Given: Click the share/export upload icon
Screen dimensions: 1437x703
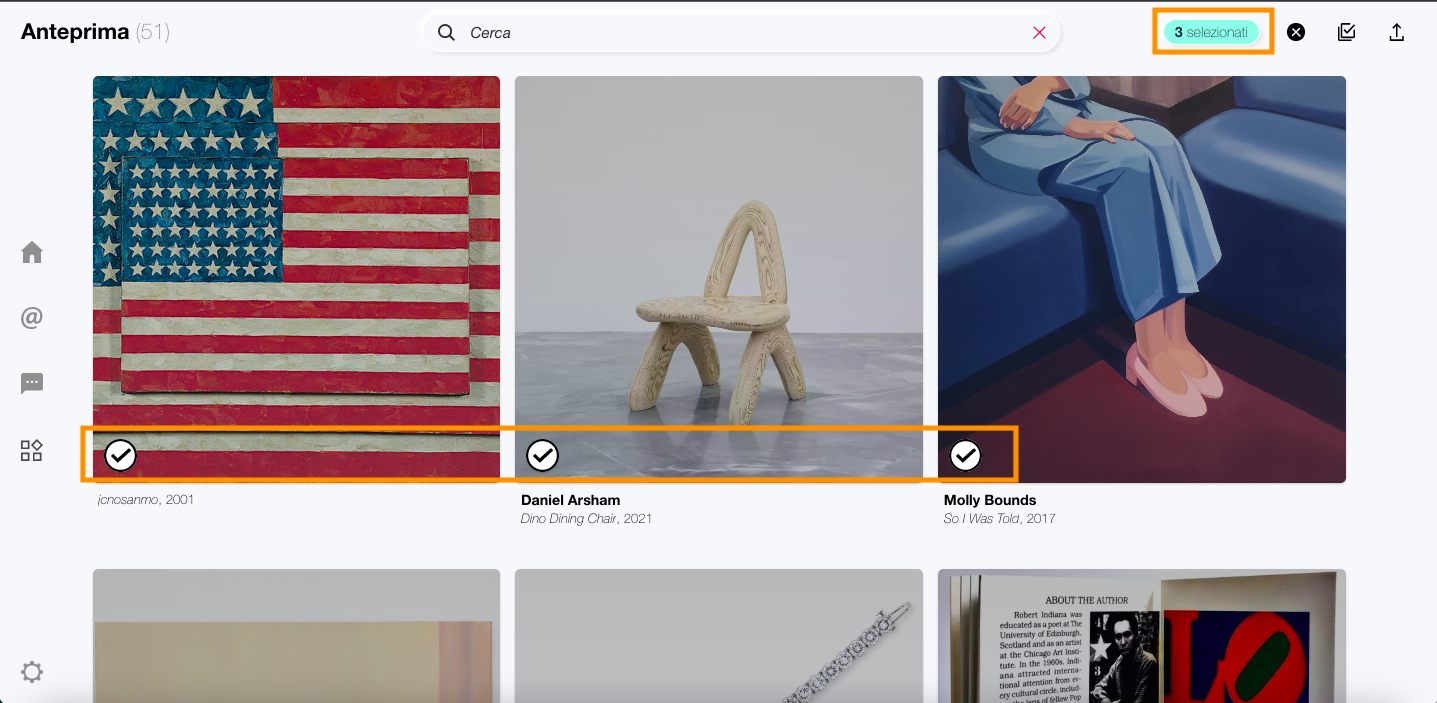Looking at the screenshot, I should (1397, 32).
